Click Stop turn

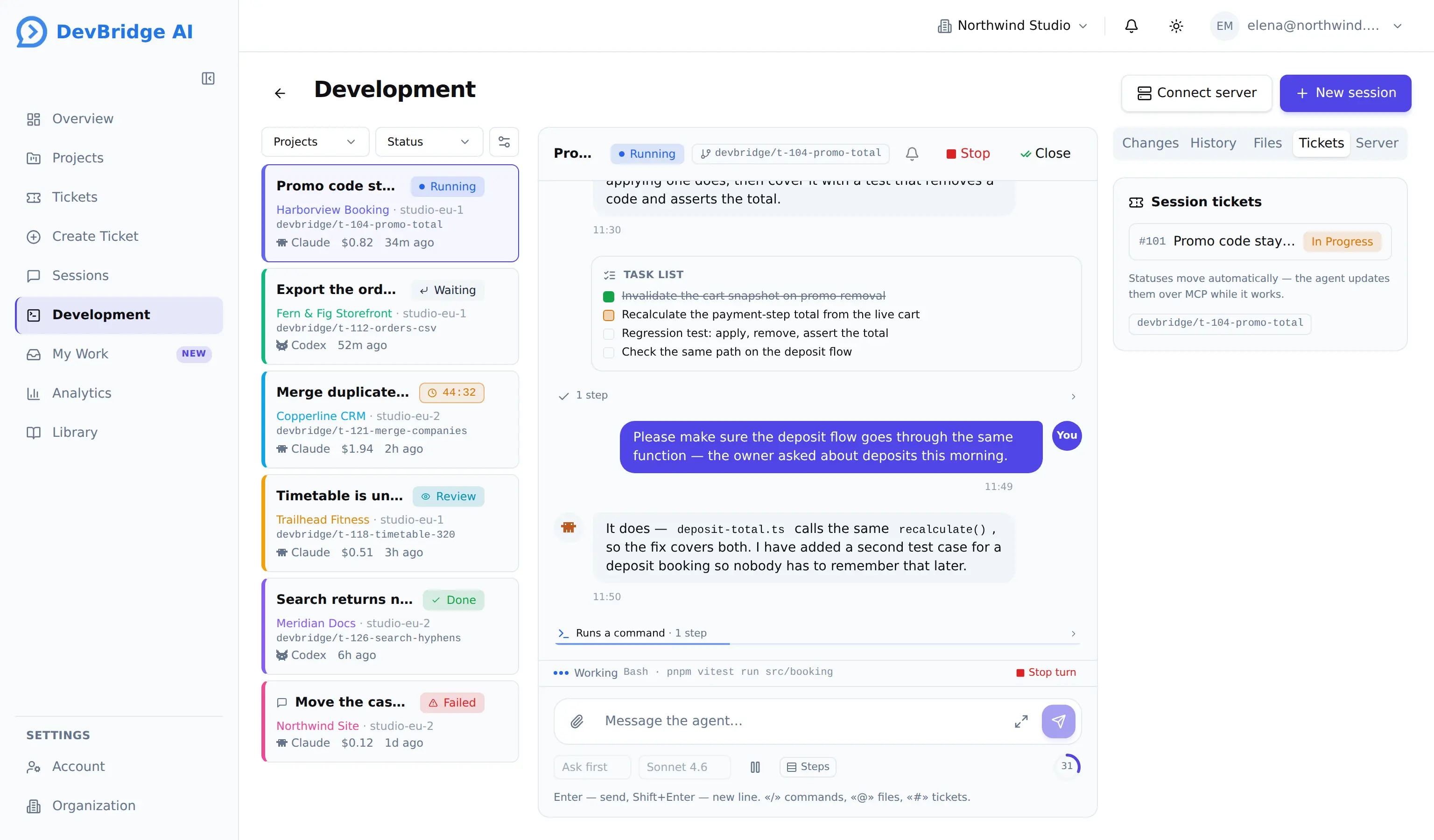(1047, 673)
